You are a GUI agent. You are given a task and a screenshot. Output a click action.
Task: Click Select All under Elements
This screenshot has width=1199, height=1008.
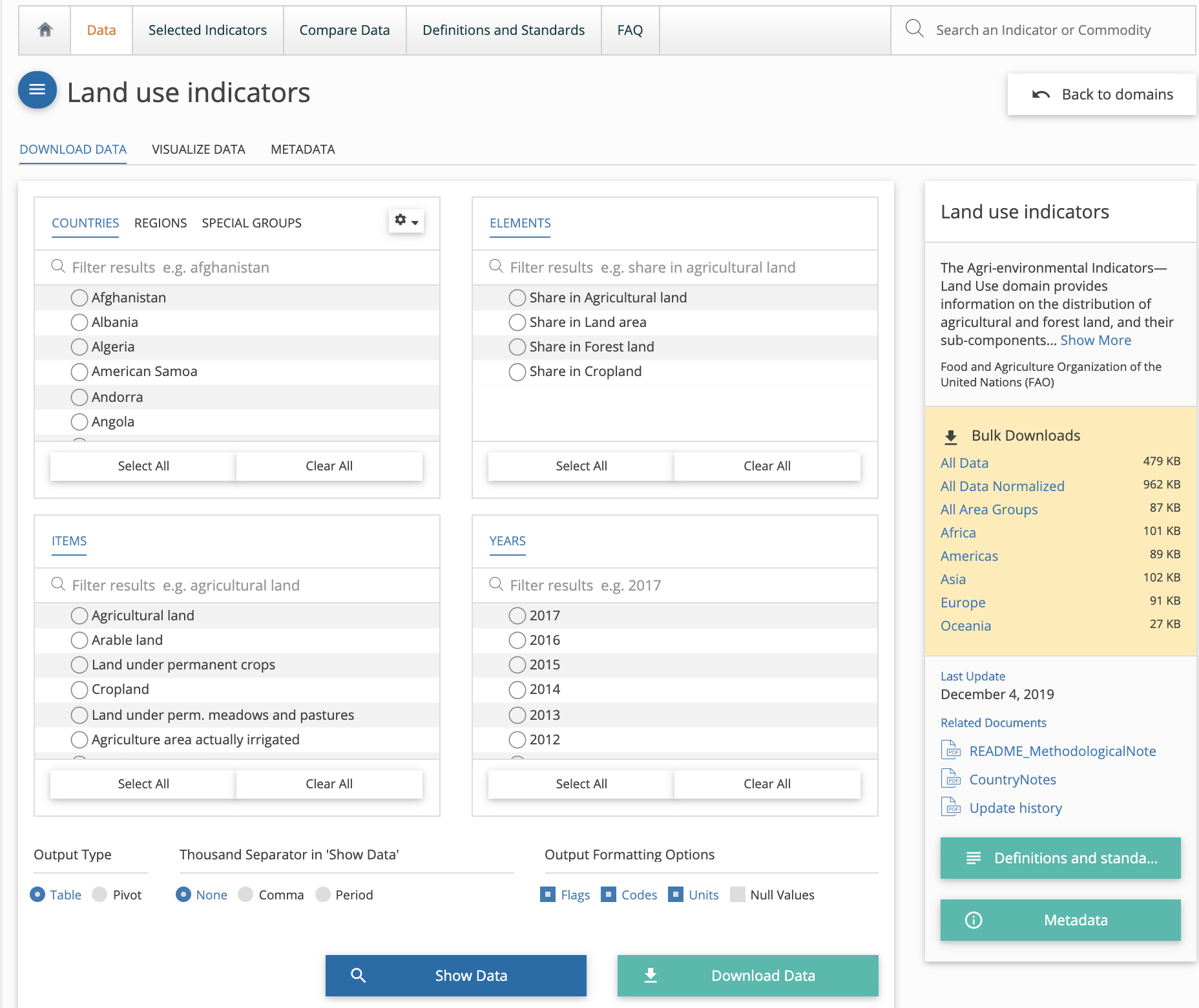pyautogui.click(x=581, y=466)
